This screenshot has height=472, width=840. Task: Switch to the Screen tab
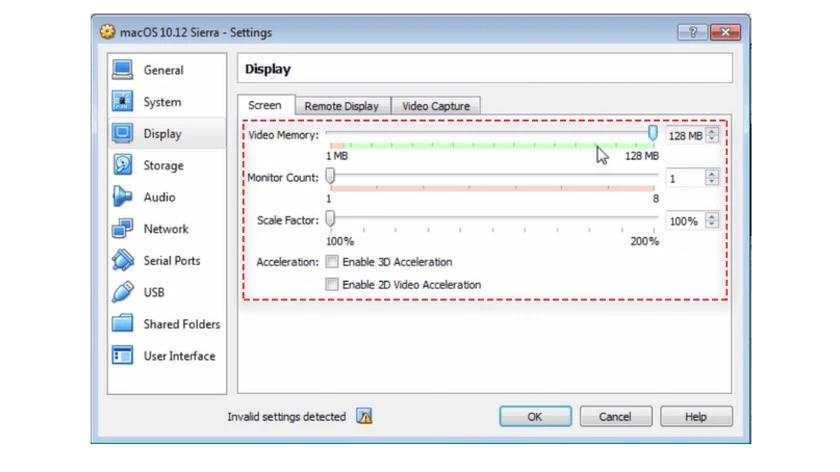pyautogui.click(x=265, y=106)
